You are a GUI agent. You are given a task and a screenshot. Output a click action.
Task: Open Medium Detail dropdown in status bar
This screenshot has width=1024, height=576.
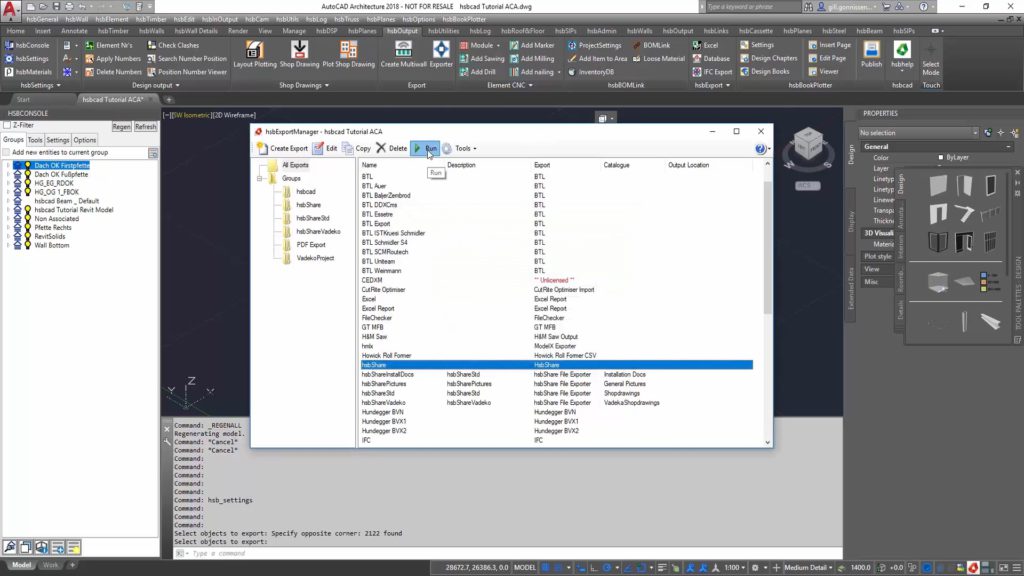click(808, 568)
